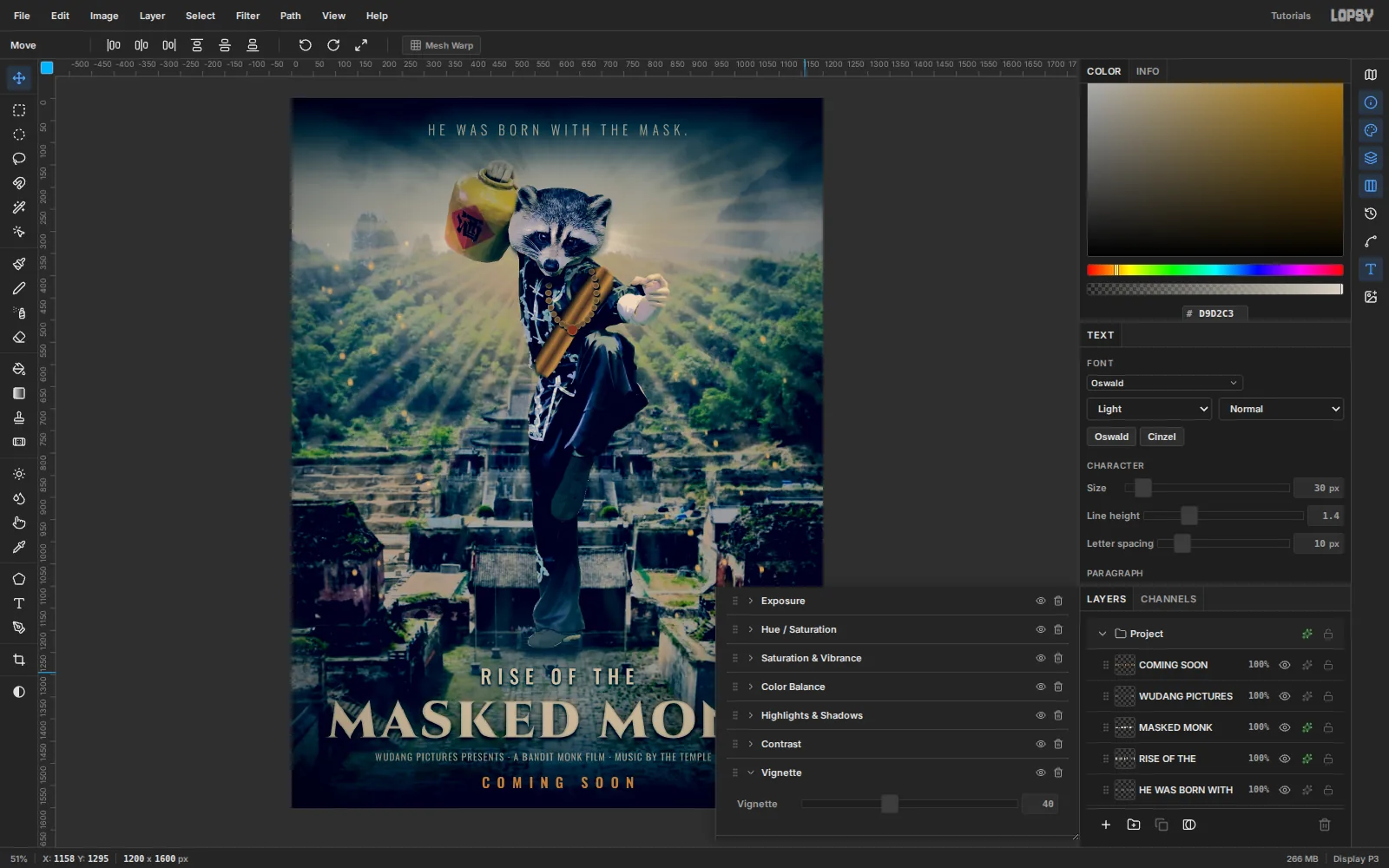Viewport: 1389px width, 868px height.
Task: Click the Redo arrow icon
Action: pos(332,45)
